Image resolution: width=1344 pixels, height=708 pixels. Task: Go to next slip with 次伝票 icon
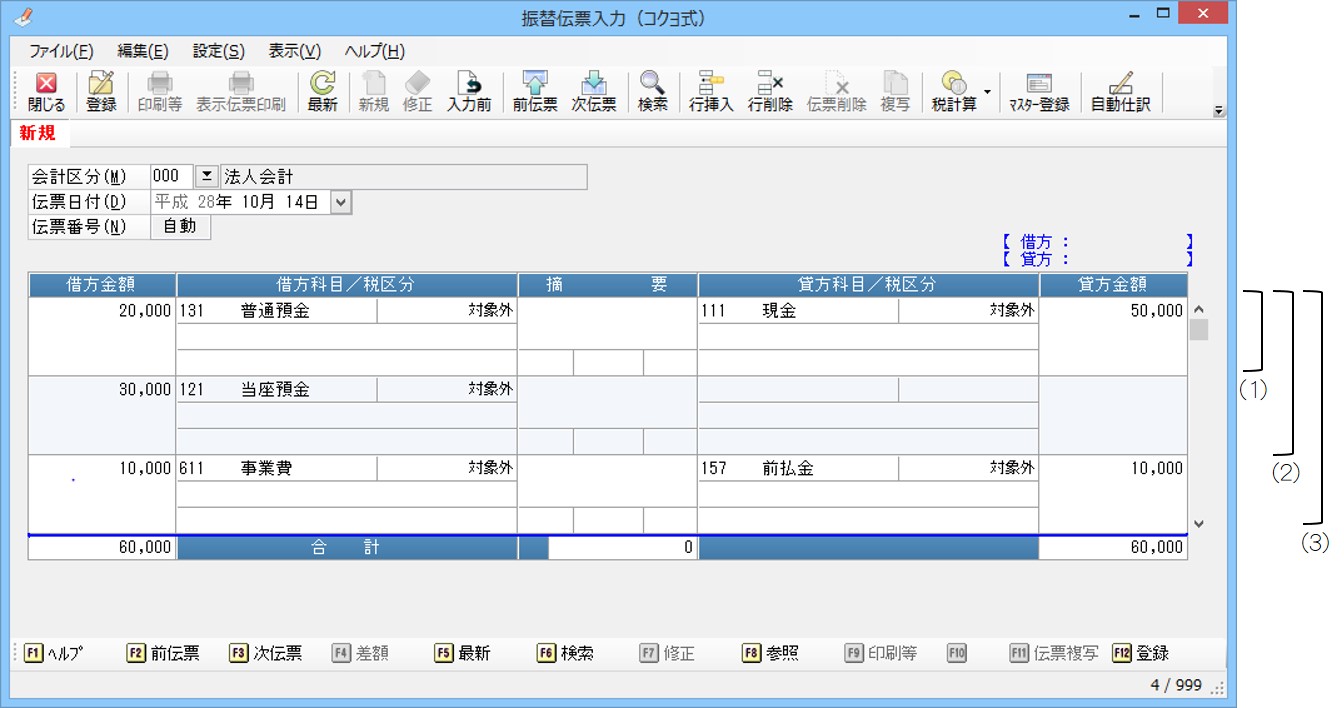click(593, 91)
